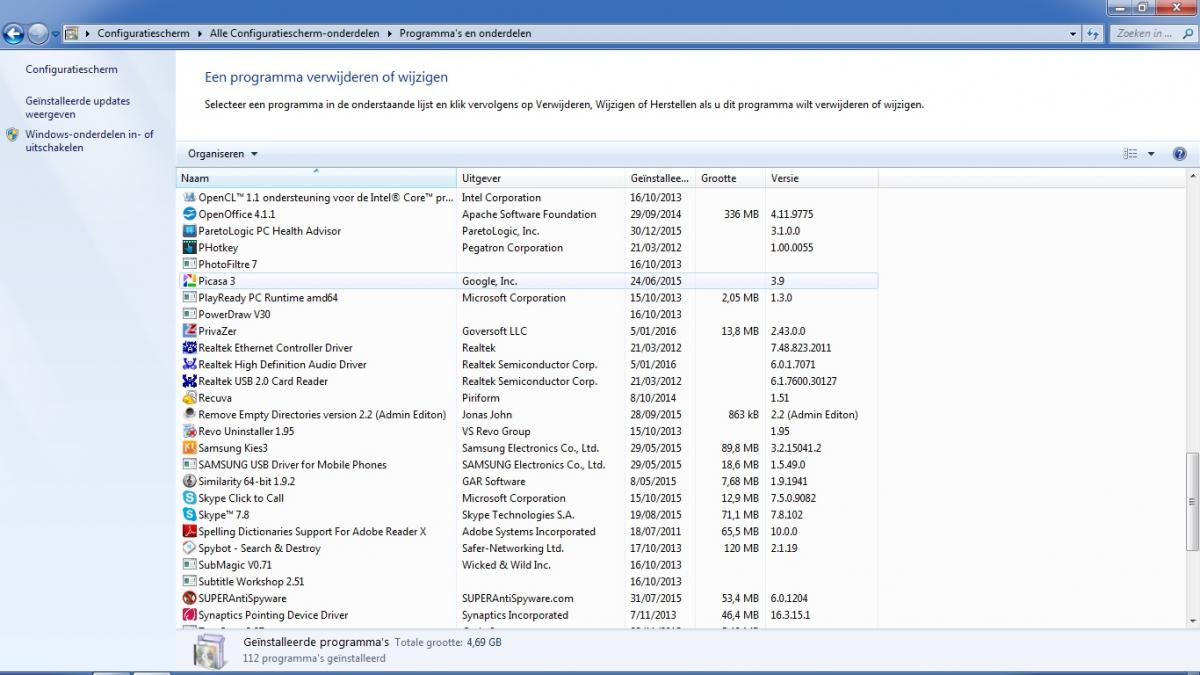Click the OpenOffice 4.1.1 program icon
1200x675 pixels.
coord(190,214)
